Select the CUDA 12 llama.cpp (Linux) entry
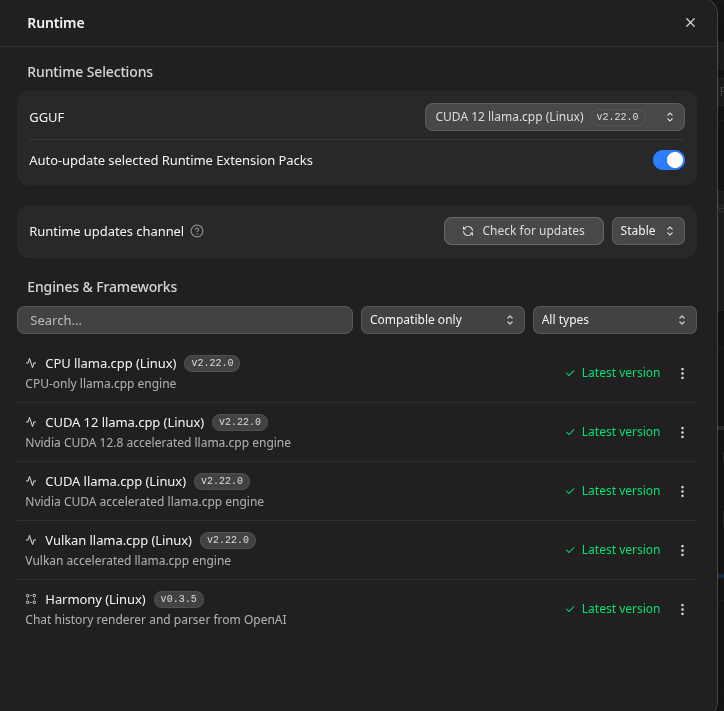Image resolution: width=724 pixels, height=711 pixels. click(x=356, y=432)
